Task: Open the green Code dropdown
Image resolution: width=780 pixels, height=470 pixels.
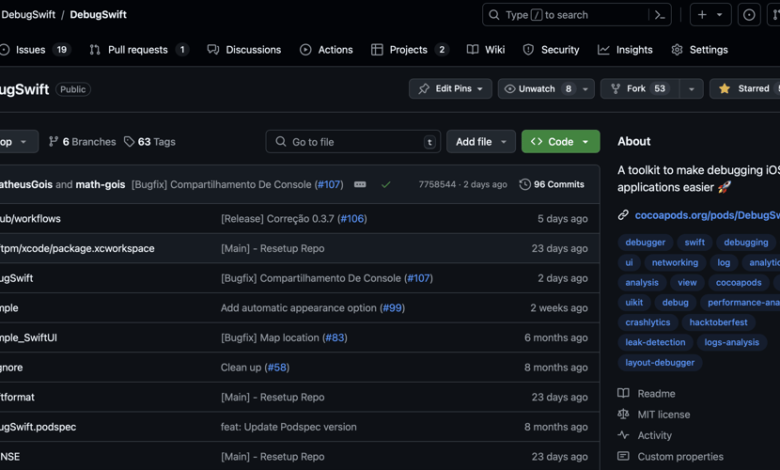Action: (x=561, y=142)
